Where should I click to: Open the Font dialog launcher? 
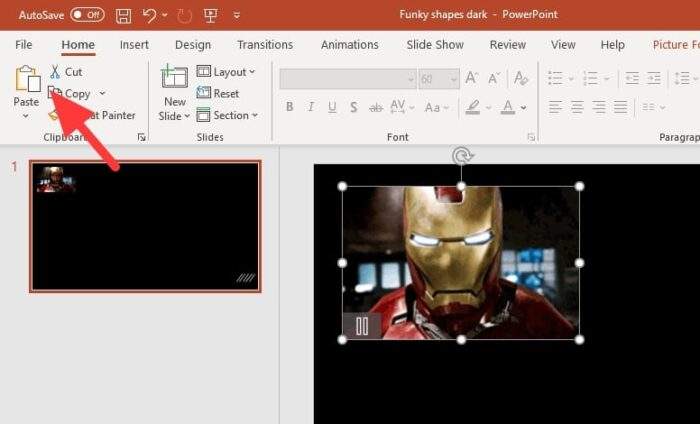pos(531,137)
